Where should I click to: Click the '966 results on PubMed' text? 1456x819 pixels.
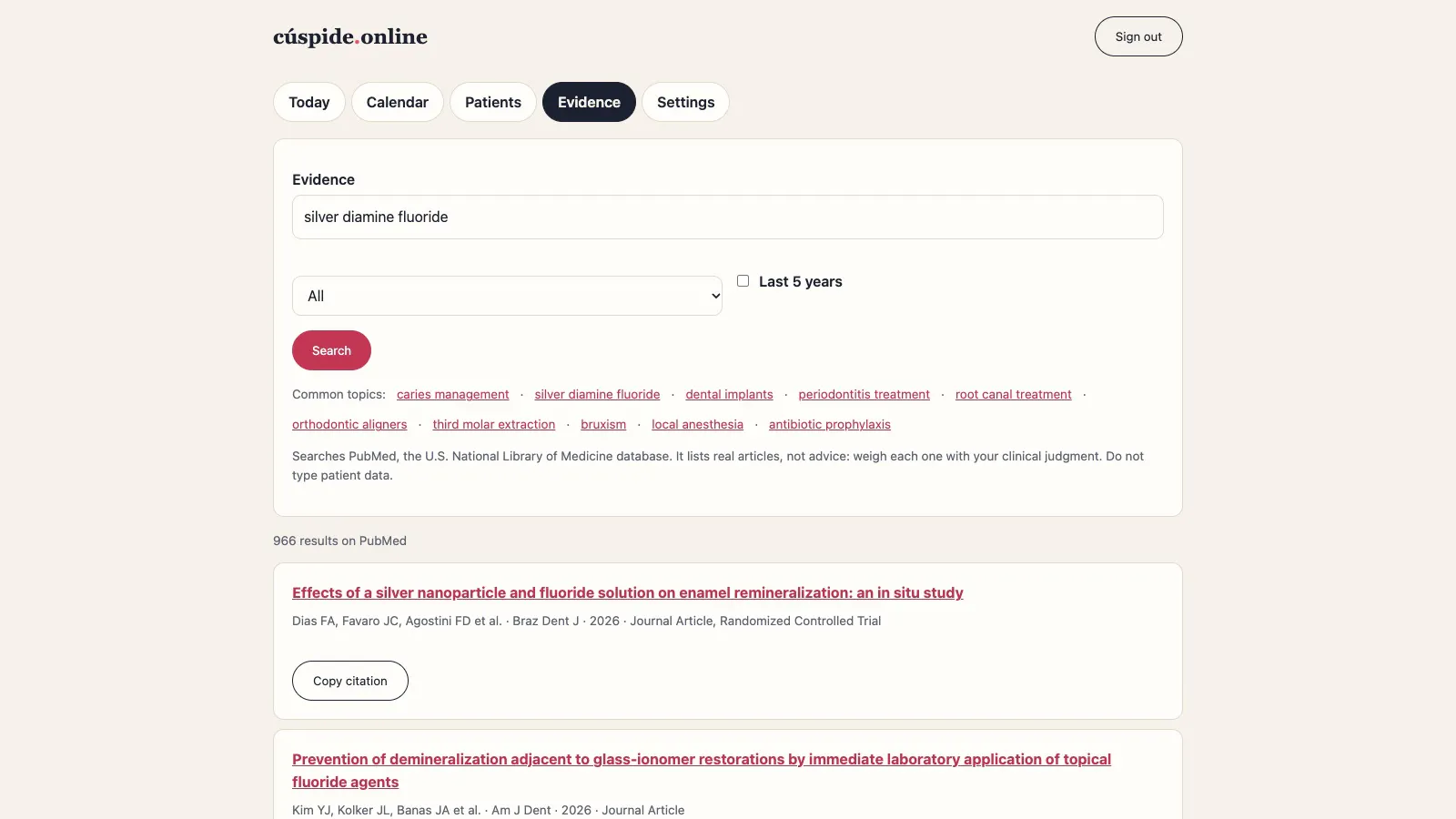[x=339, y=541]
